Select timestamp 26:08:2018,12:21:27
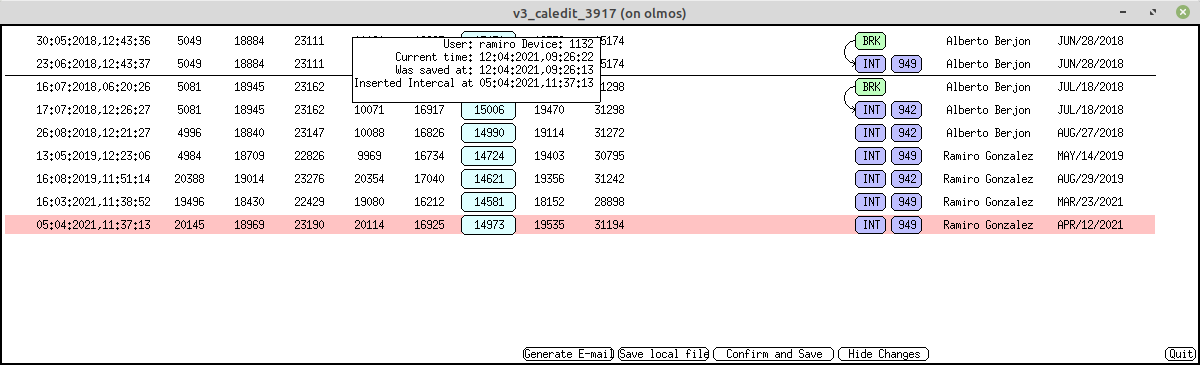Image resolution: width=1200 pixels, height=365 pixels. [93, 133]
